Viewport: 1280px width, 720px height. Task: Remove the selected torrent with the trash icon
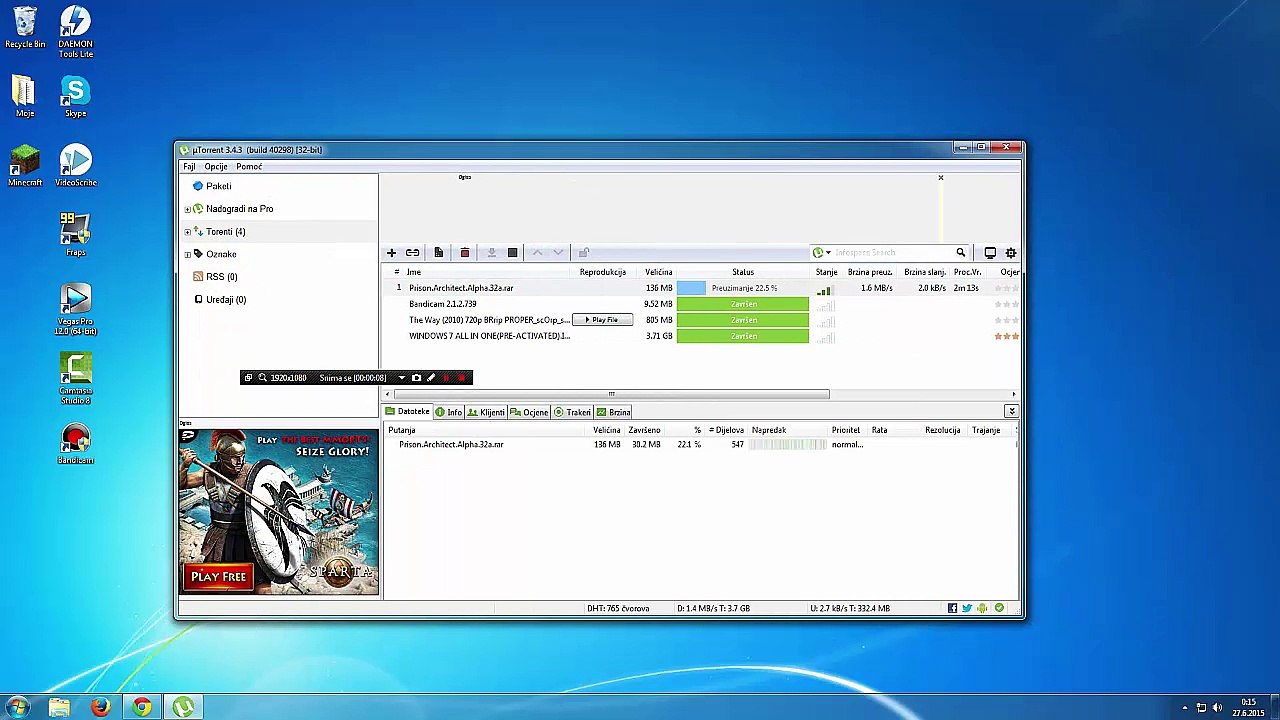(x=465, y=253)
